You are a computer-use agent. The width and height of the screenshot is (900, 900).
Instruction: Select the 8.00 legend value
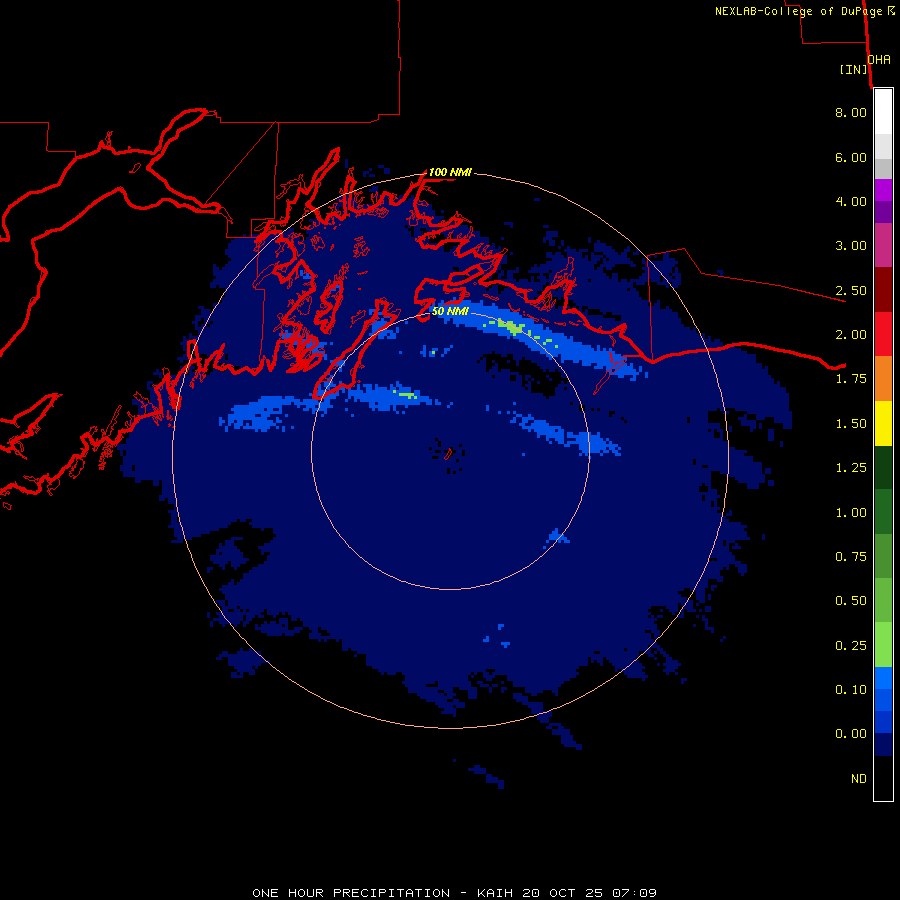(x=851, y=112)
